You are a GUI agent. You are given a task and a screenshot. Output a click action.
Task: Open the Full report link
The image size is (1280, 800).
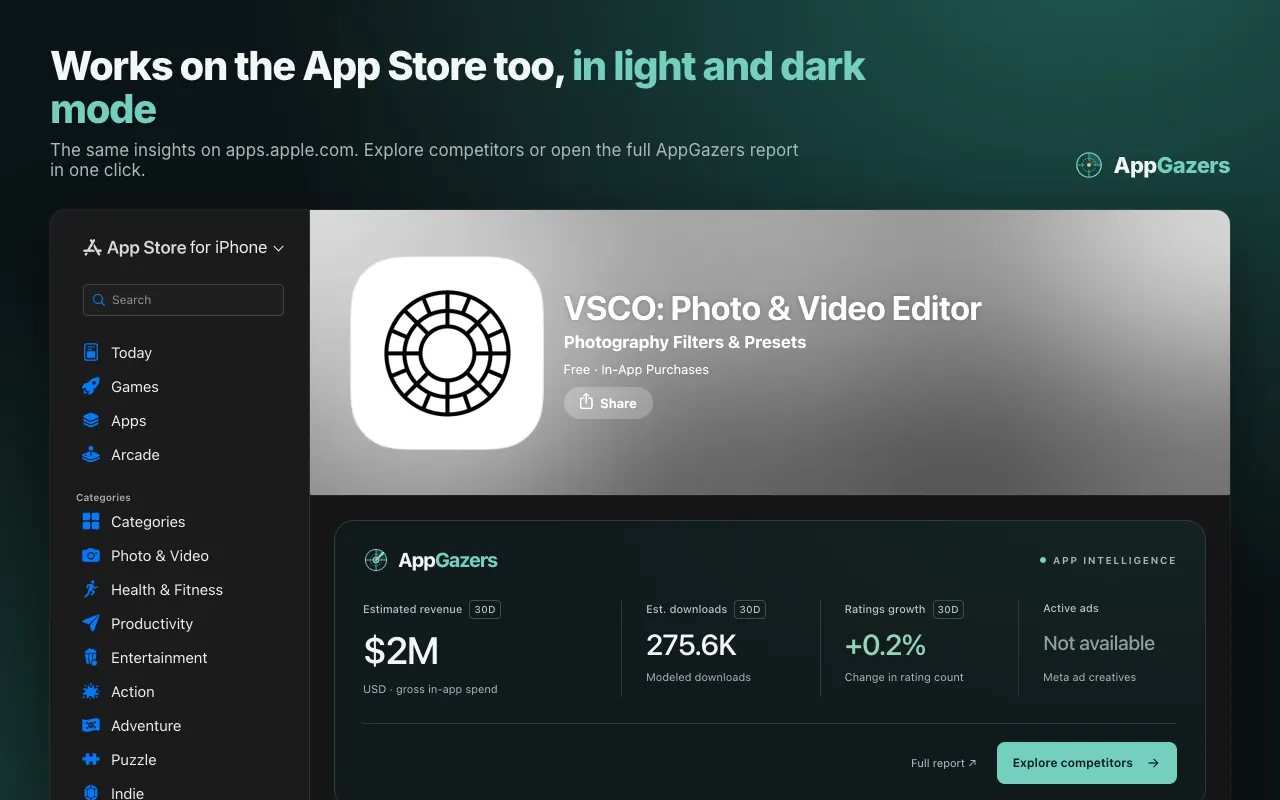tap(943, 763)
